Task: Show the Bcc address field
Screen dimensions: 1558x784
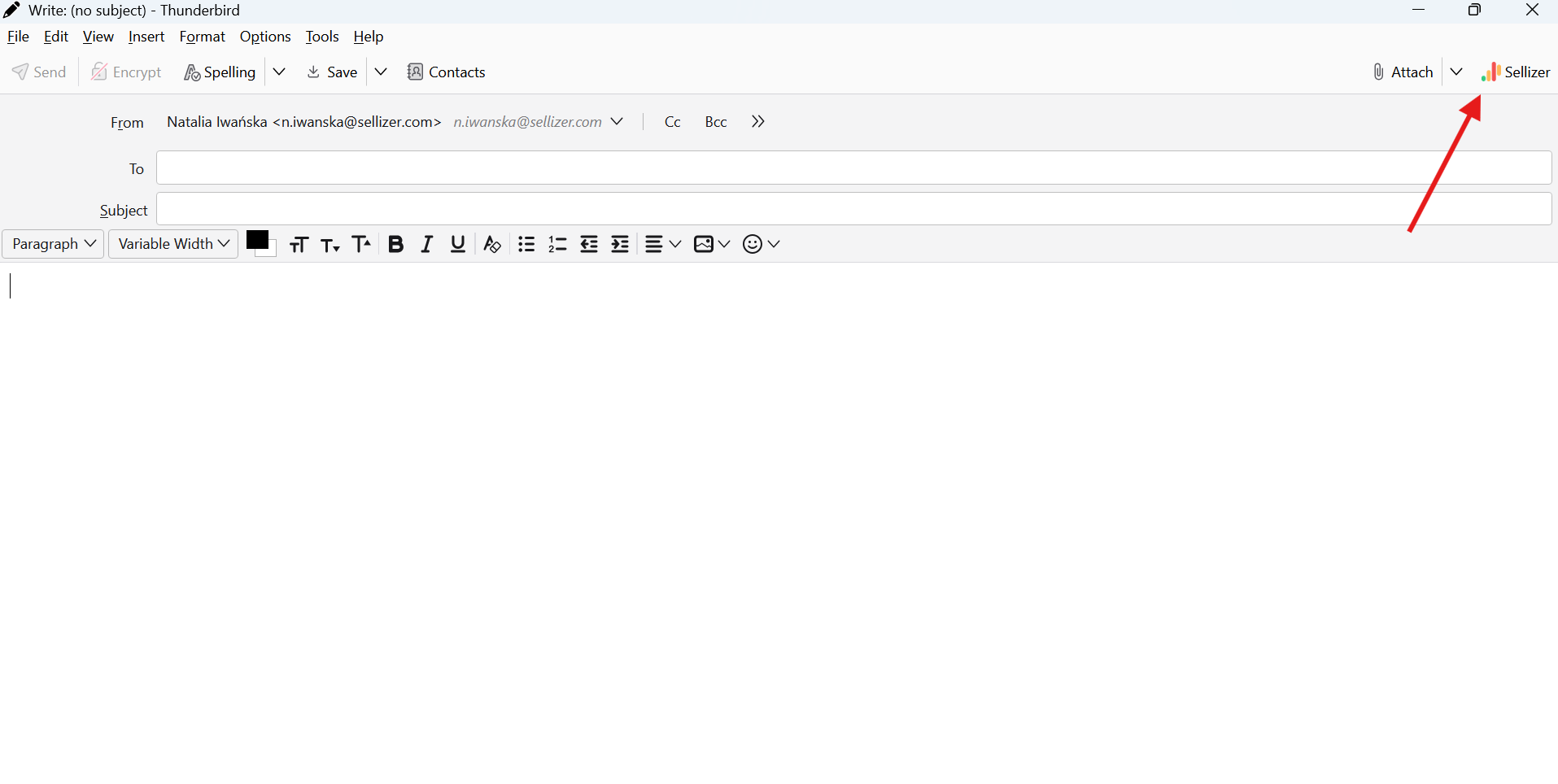Action: (716, 121)
